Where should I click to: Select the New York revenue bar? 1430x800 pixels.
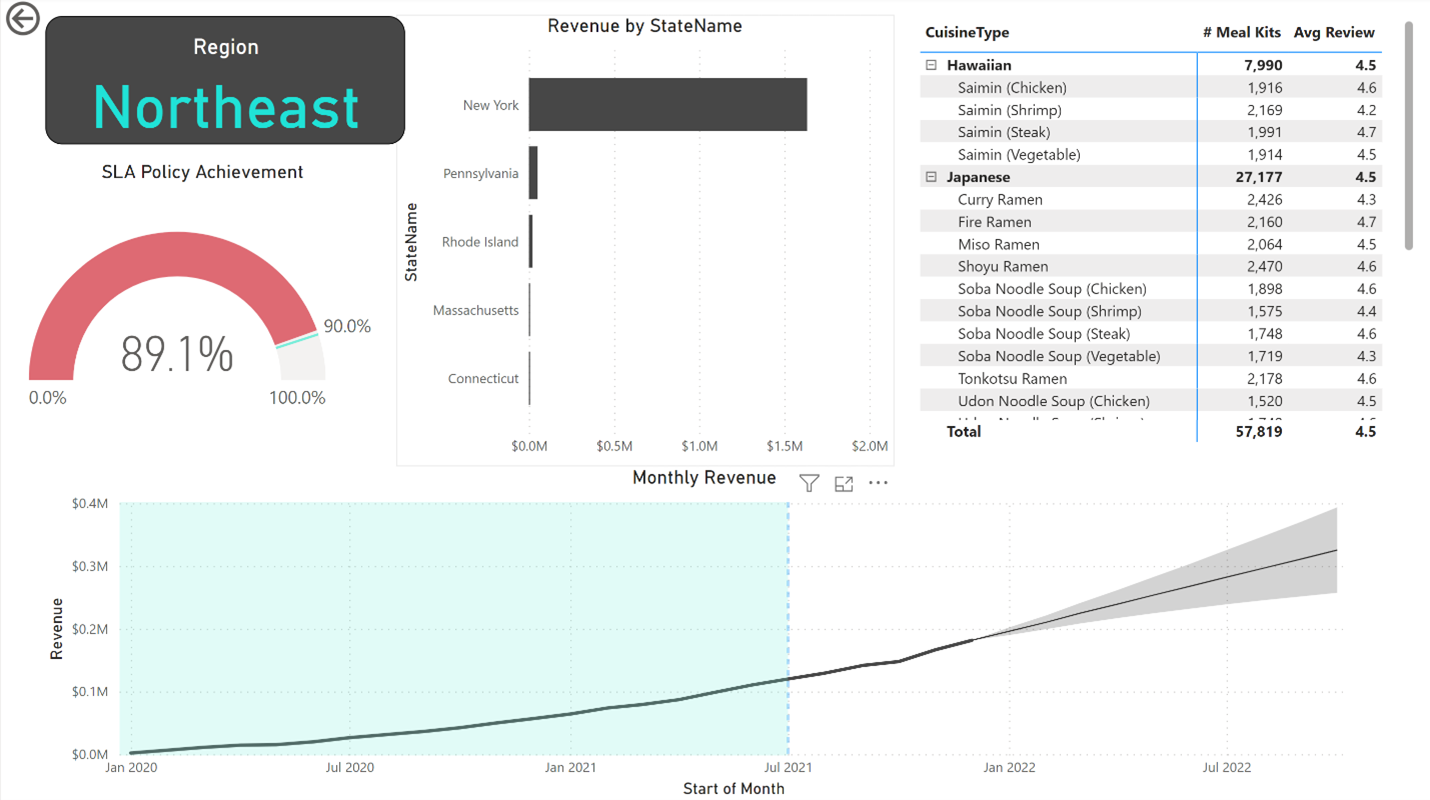pyautogui.click(x=667, y=105)
